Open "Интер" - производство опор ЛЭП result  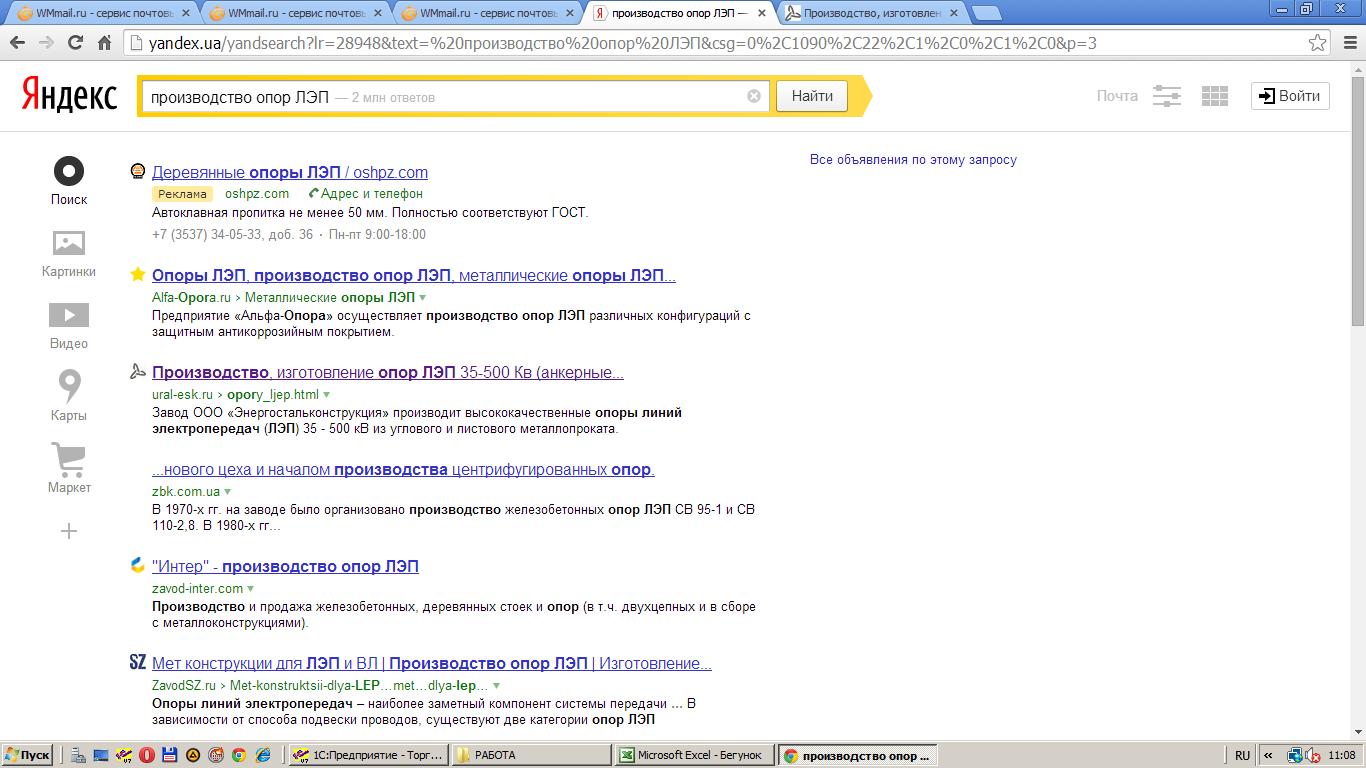coord(285,567)
